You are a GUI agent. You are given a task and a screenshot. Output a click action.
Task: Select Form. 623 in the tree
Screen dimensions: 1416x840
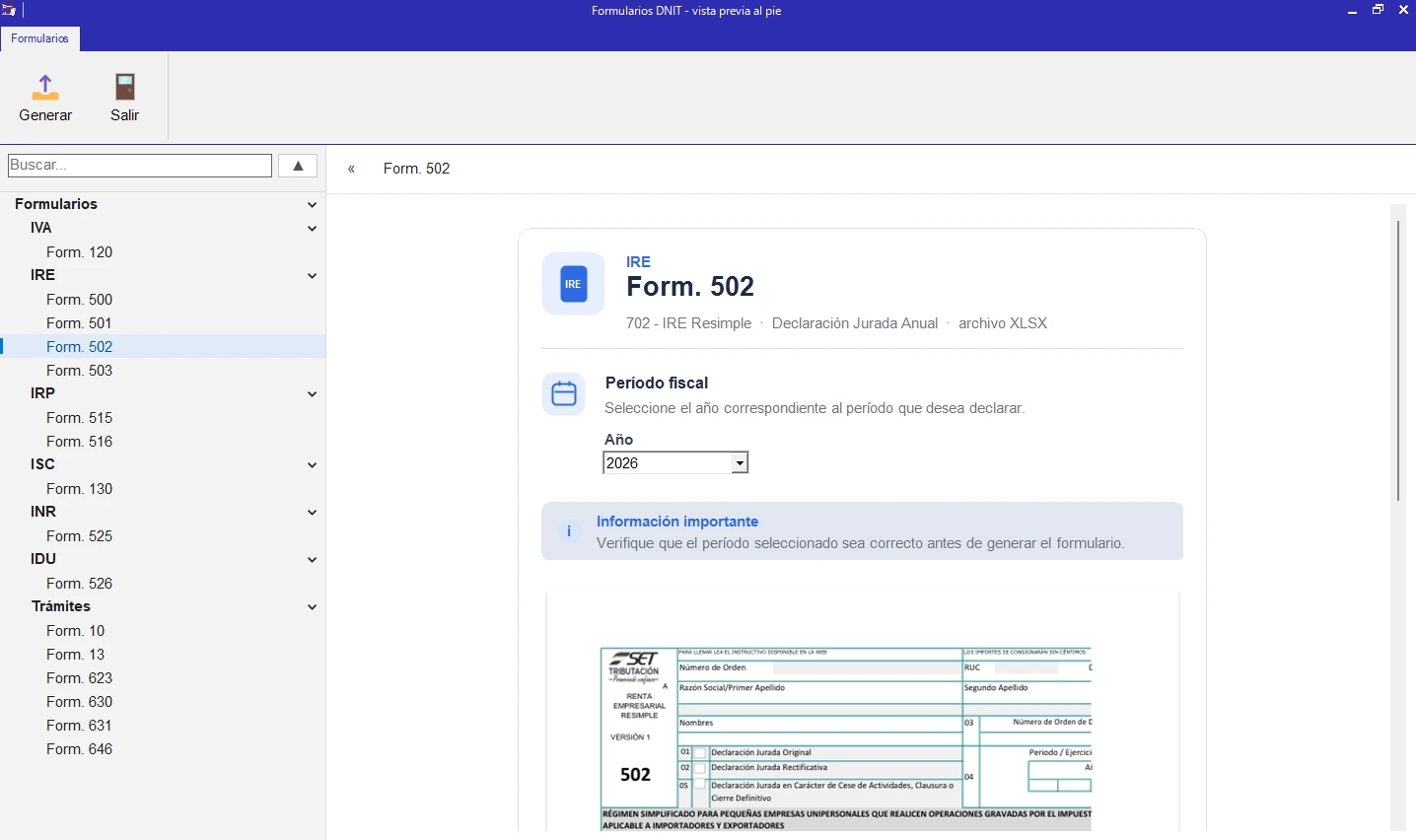click(80, 678)
